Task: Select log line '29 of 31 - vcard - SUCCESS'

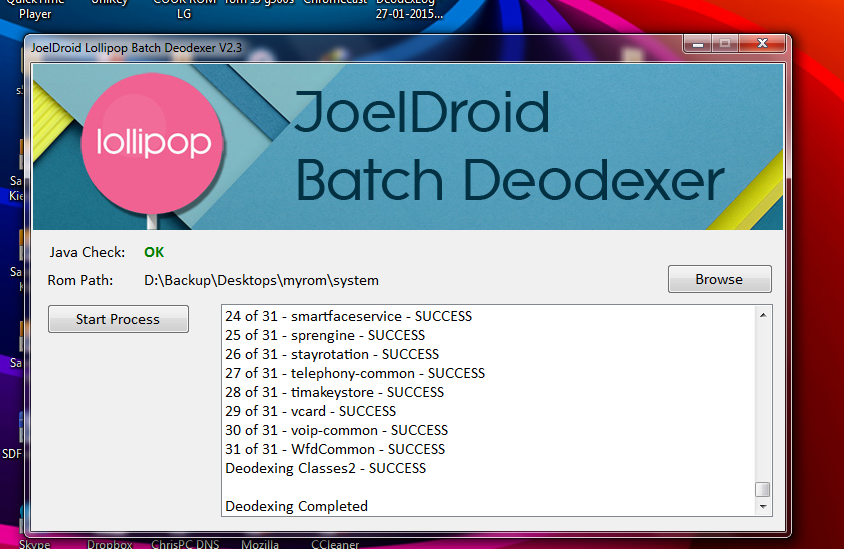Action: pos(311,411)
